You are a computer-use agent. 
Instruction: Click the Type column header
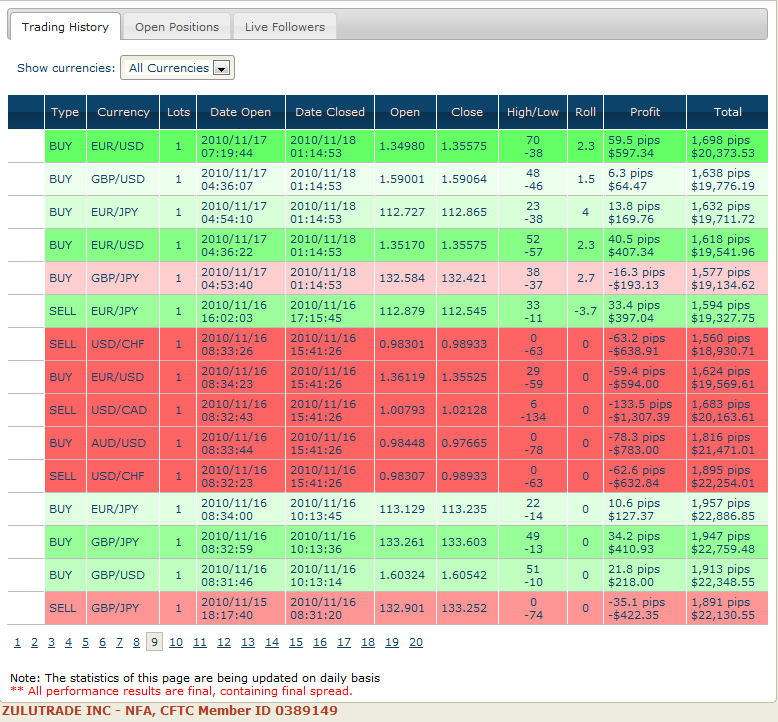65,112
